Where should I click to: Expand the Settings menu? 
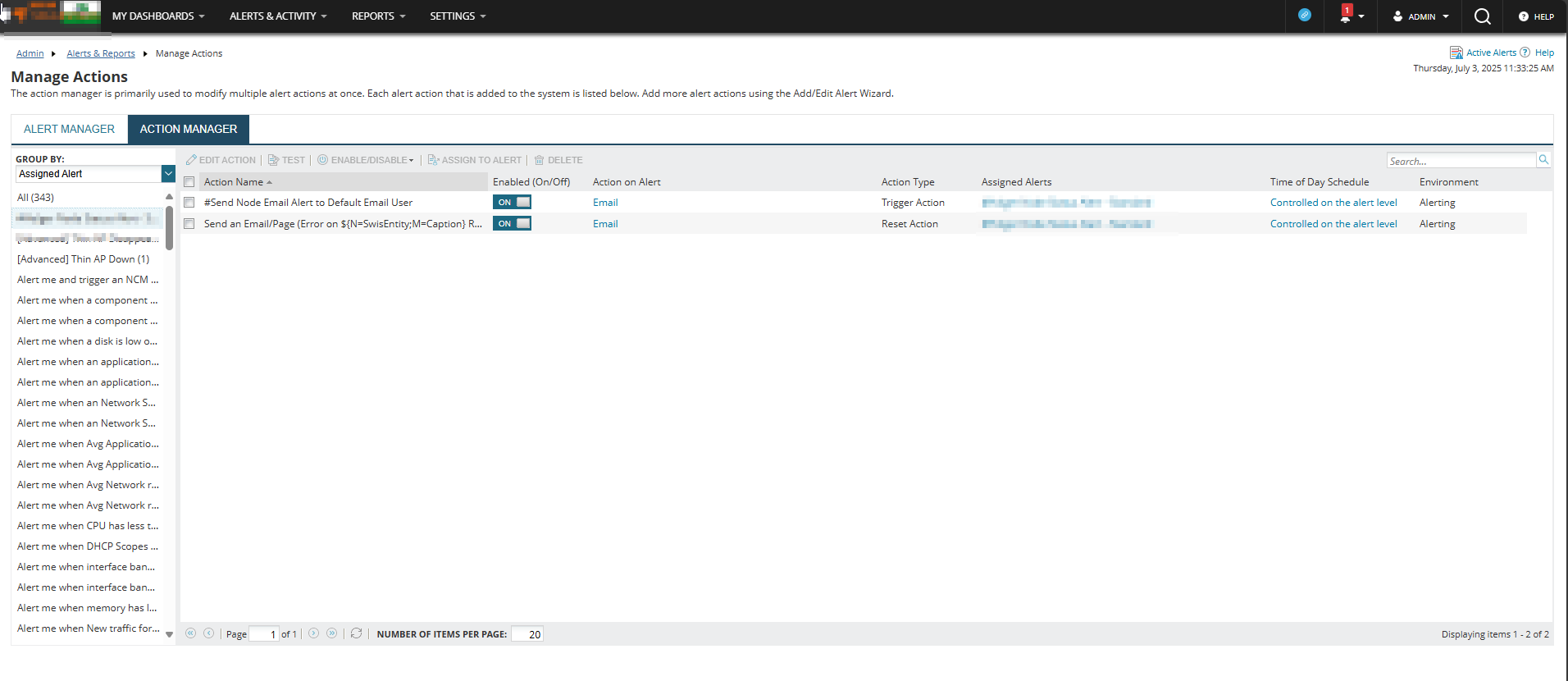[458, 16]
